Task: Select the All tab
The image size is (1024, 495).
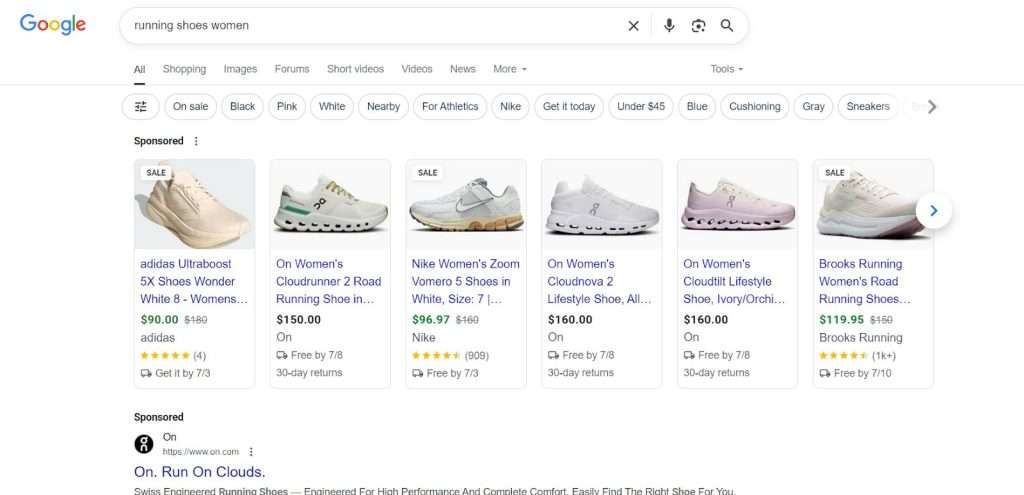Action: coord(139,69)
